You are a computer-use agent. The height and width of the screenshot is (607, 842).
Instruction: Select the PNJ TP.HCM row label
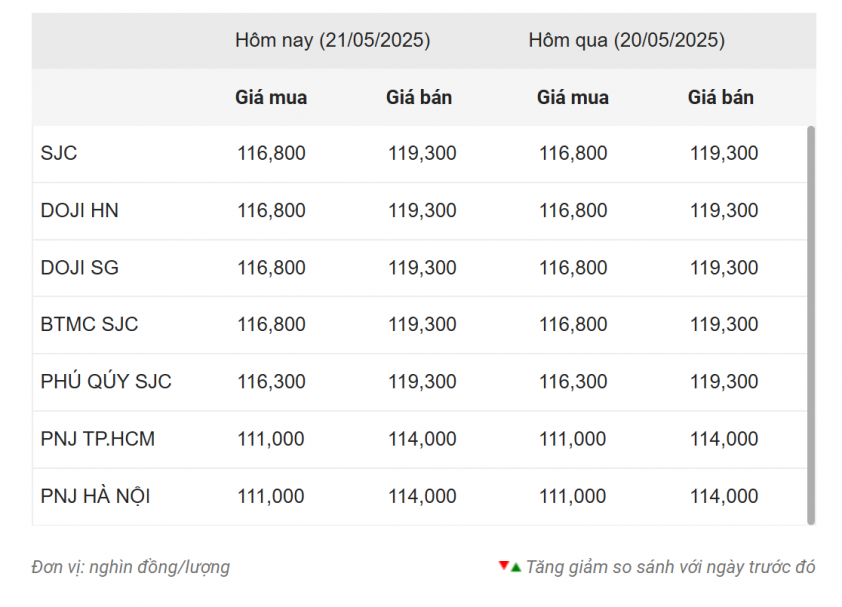pyautogui.click(x=98, y=439)
